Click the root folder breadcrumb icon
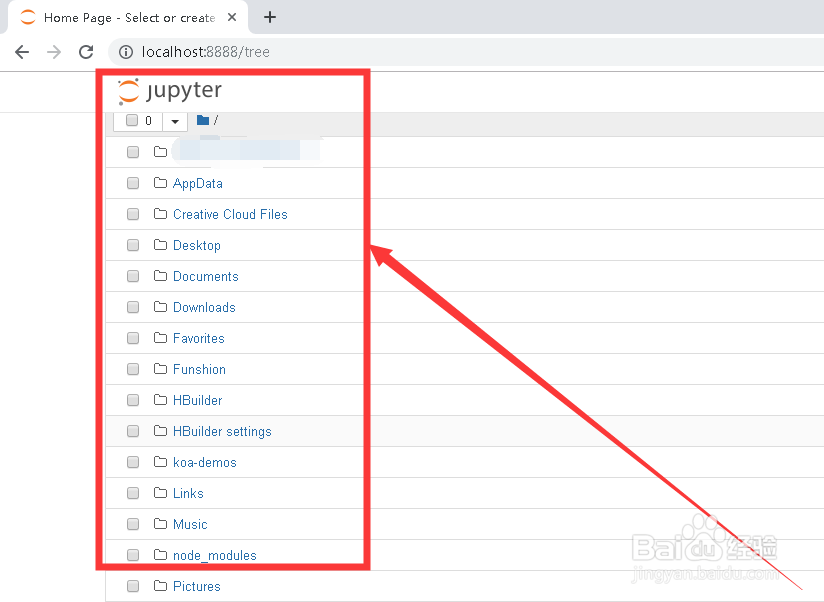 (x=203, y=121)
